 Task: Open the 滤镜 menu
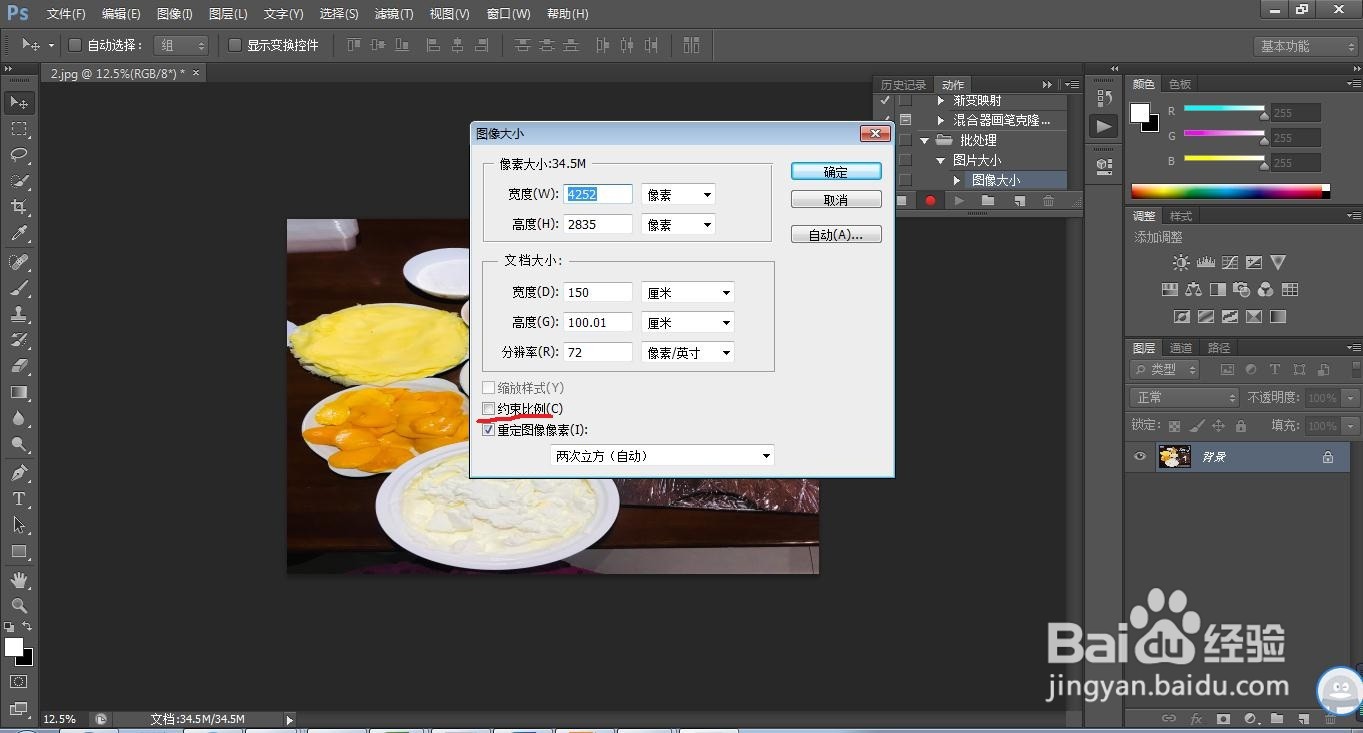[x=393, y=13]
